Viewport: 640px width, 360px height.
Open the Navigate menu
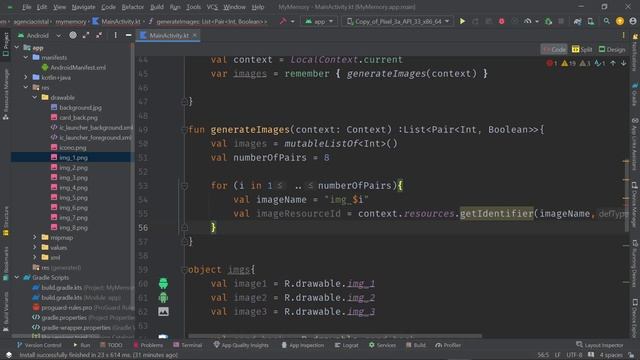(x=83, y=7)
